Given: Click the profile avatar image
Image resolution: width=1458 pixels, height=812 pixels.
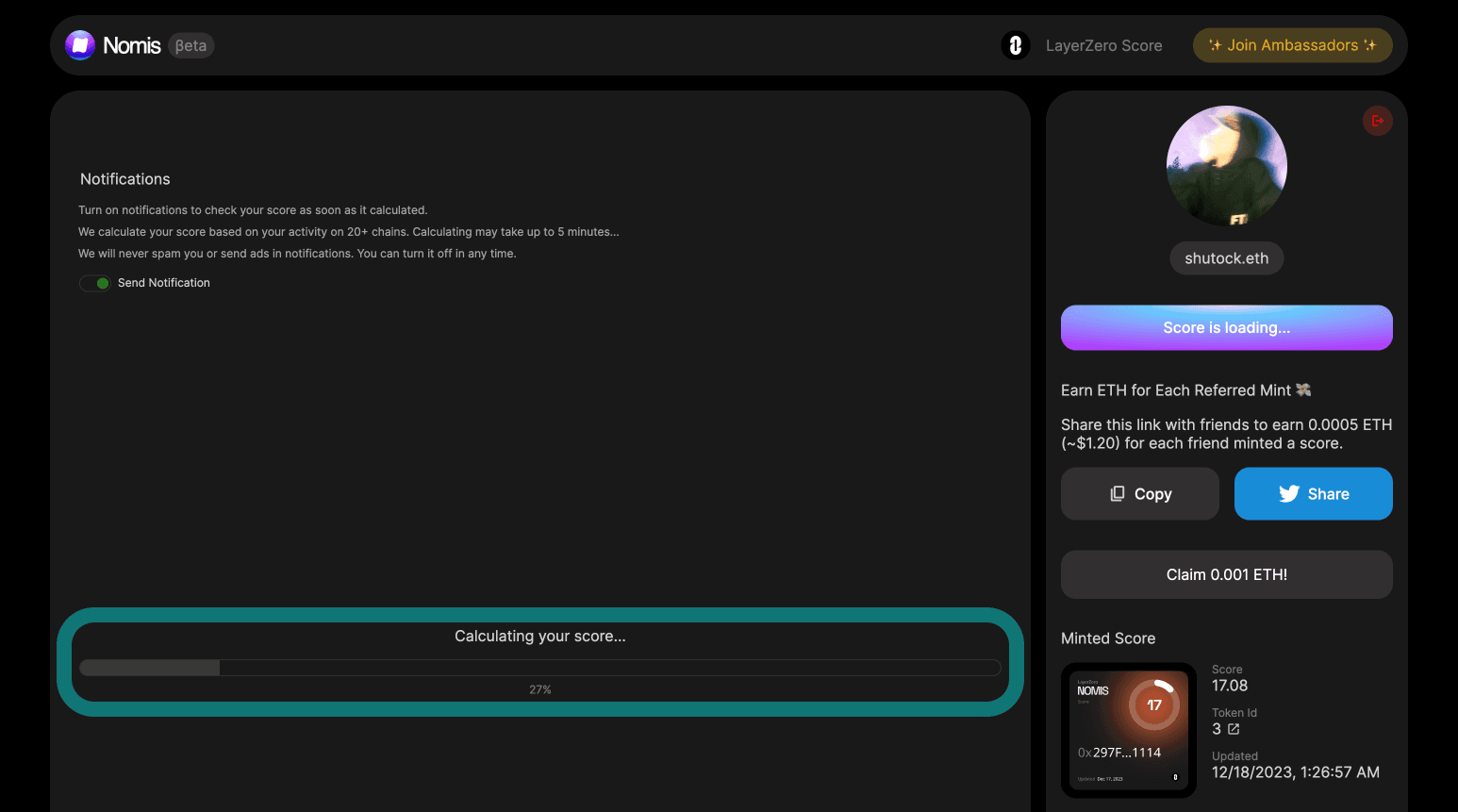Looking at the screenshot, I should (x=1226, y=166).
